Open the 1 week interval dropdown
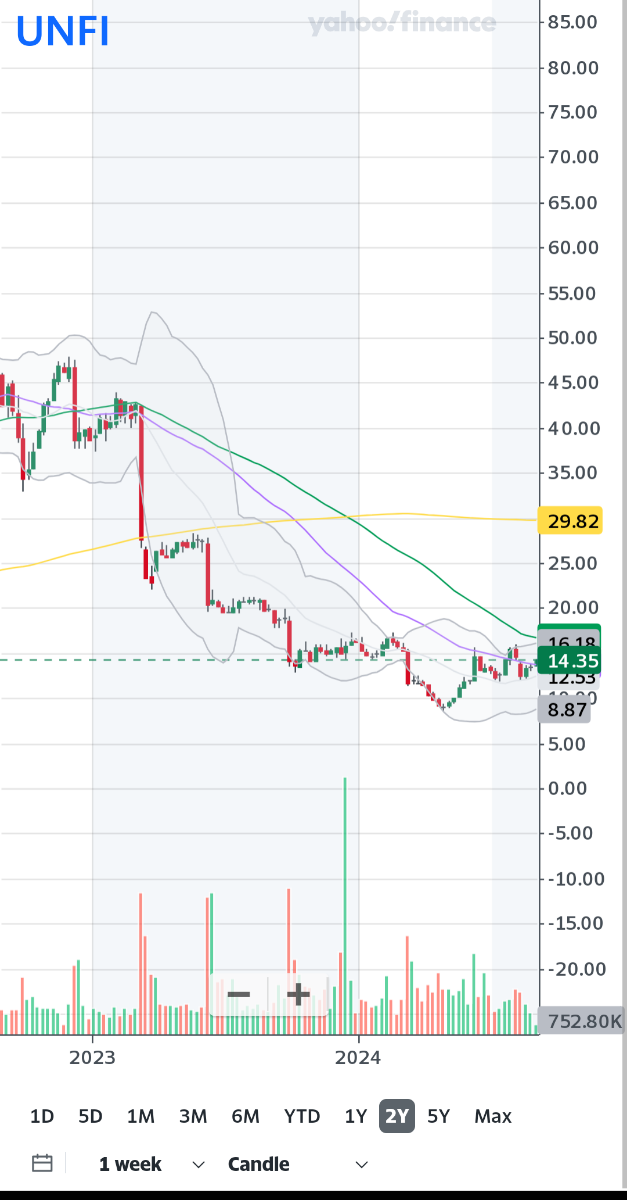 point(151,1164)
